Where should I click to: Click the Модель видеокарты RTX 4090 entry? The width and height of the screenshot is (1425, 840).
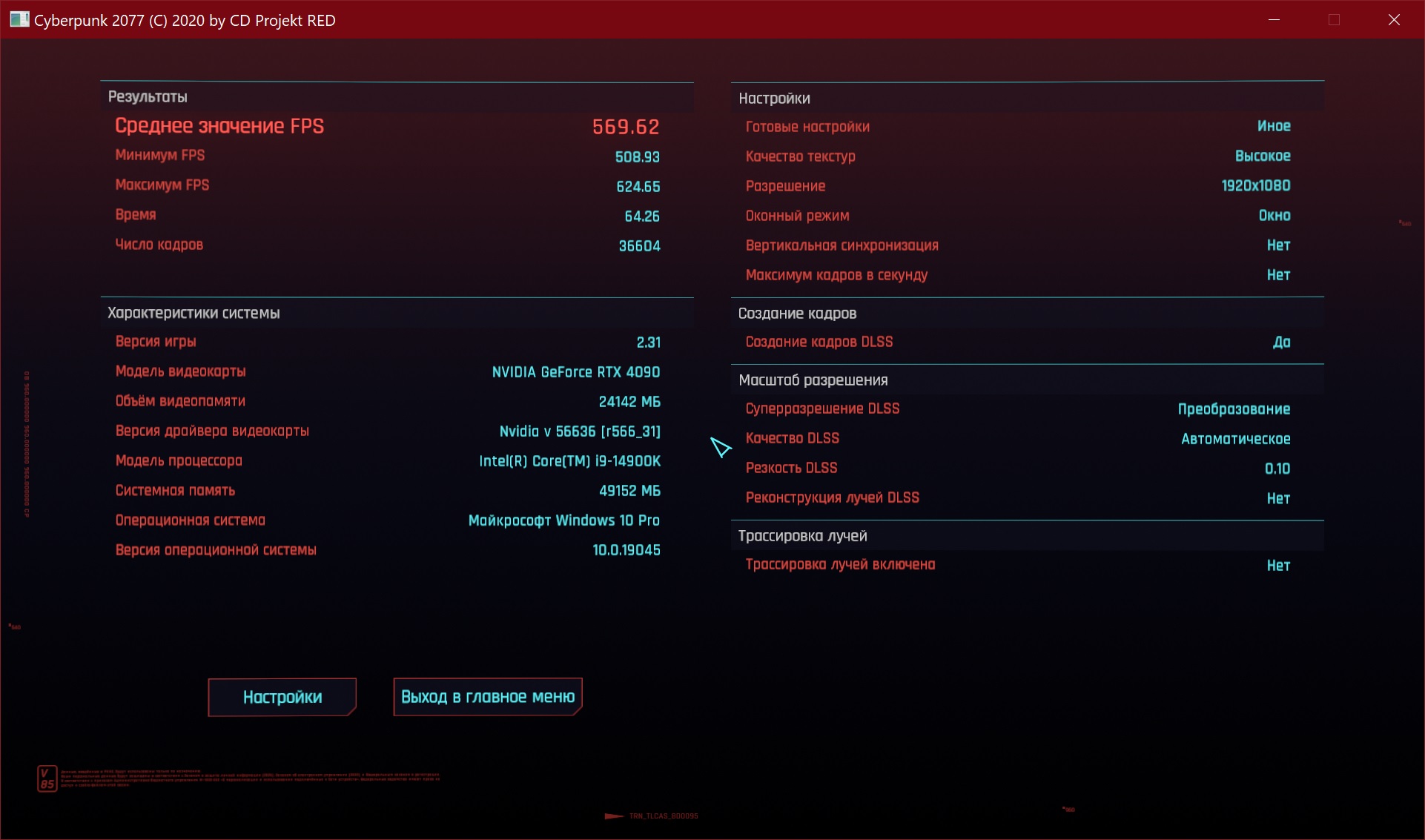point(575,372)
